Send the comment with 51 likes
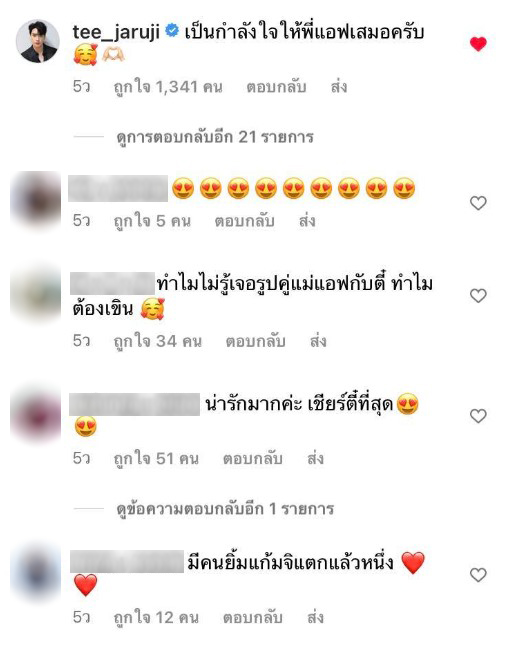The height and width of the screenshot is (653, 514). pos(315,459)
